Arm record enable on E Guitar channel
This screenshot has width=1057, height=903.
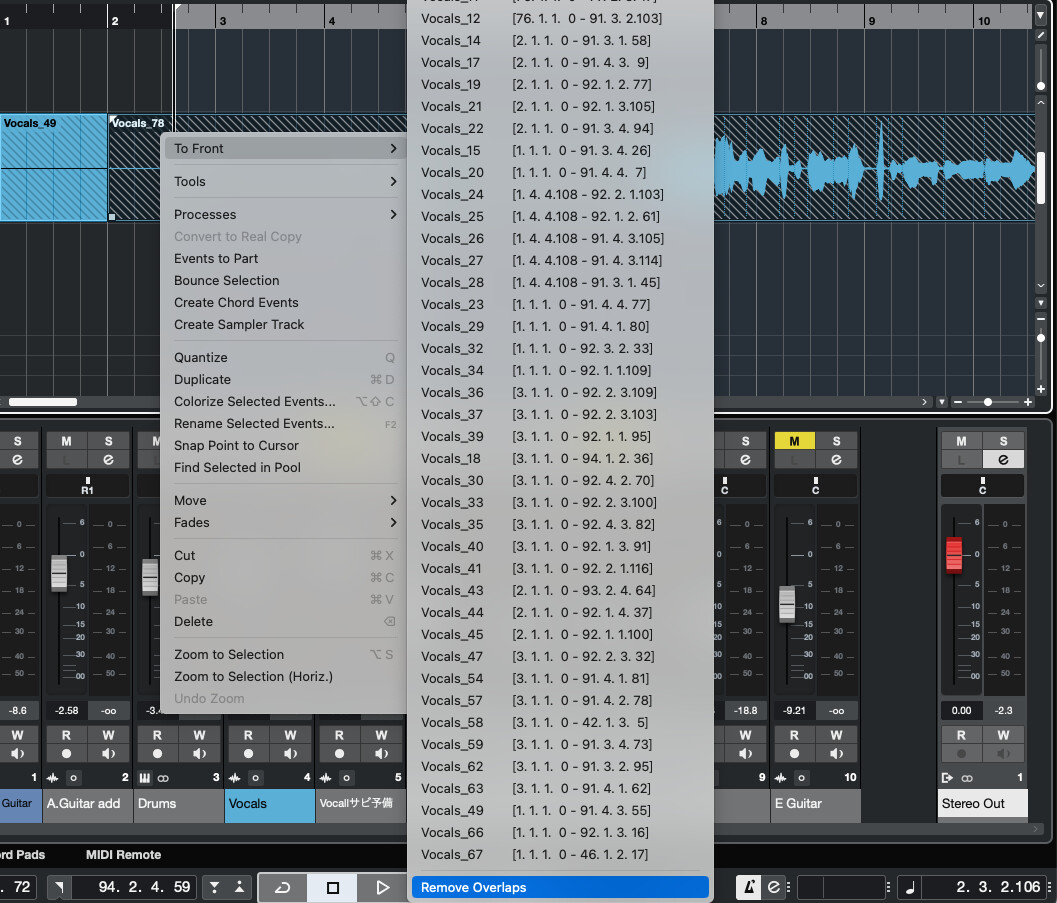pyautogui.click(x=795, y=753)
